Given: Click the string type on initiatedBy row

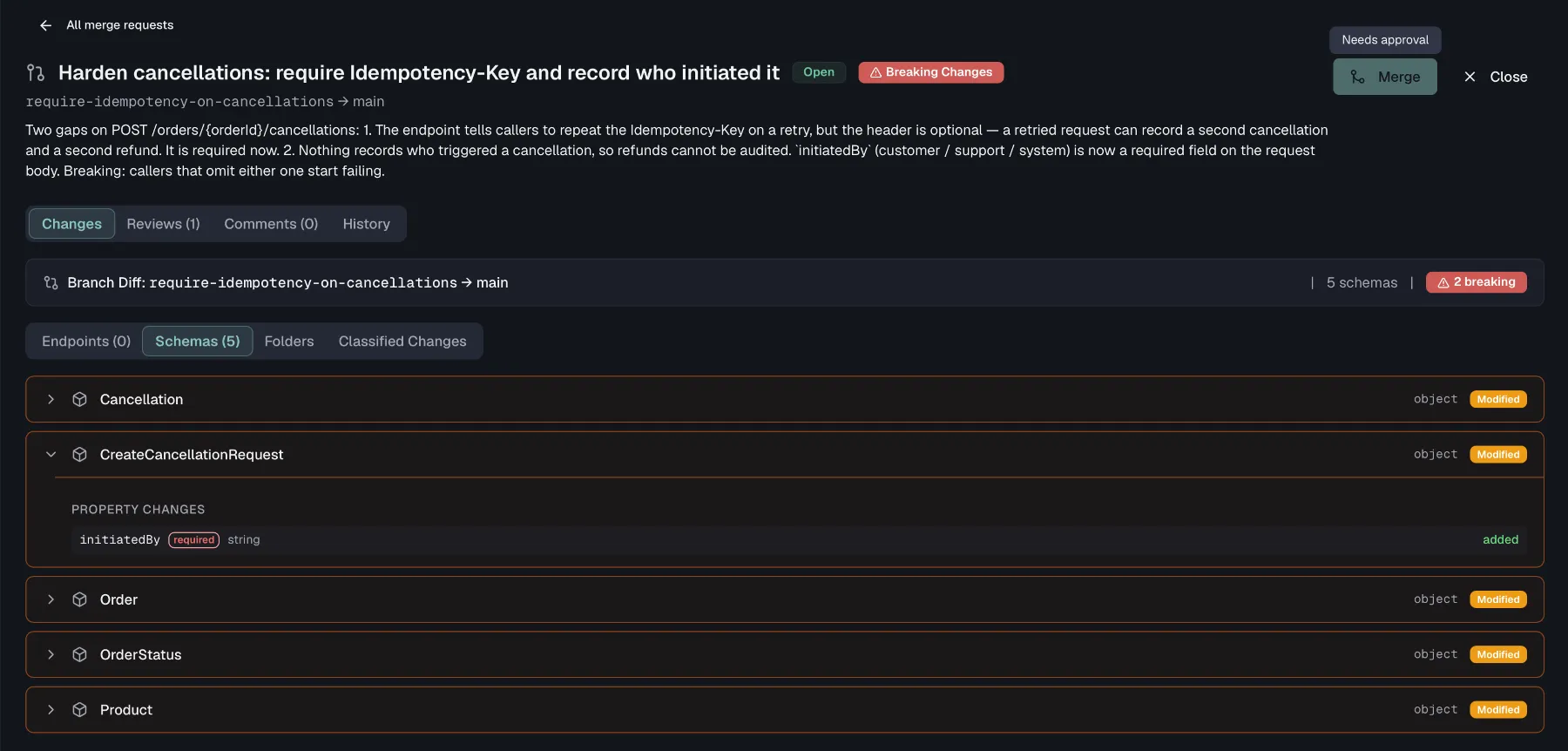Looking at the screenshot, I should coord(243,540).
